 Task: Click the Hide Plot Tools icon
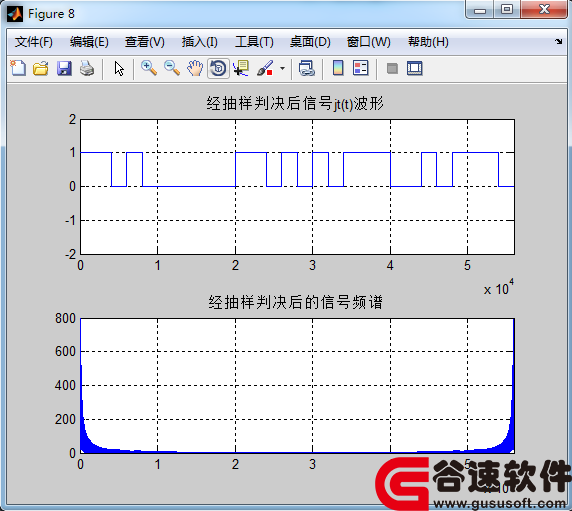(393, 68)
